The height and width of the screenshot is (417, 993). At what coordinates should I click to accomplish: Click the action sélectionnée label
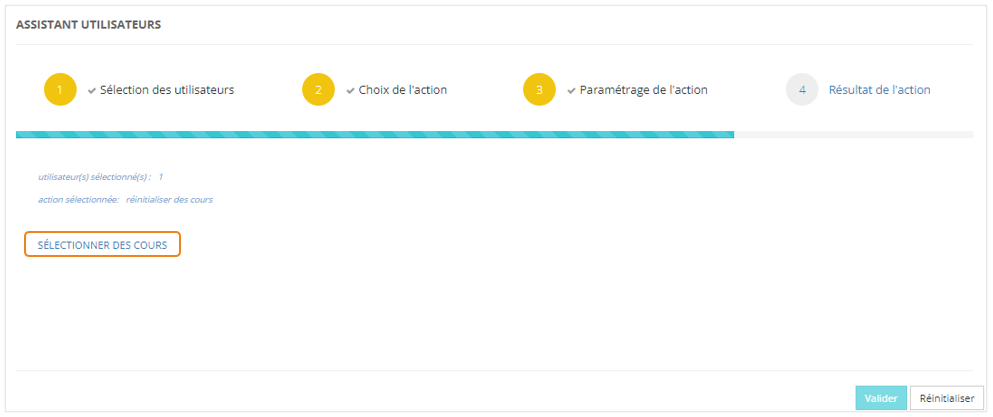pos(78,199)
